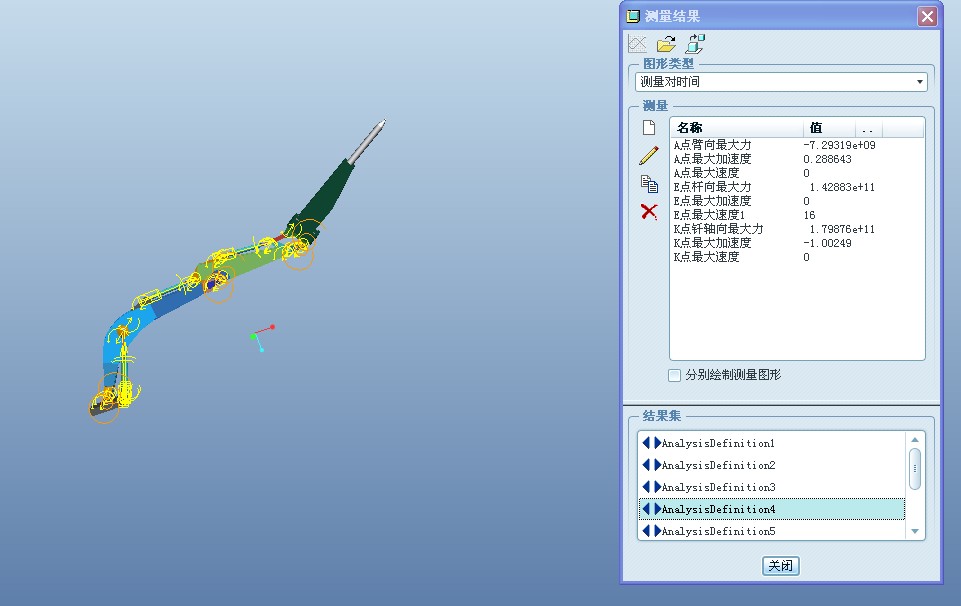The image size is (961, 606).
Task: Edit the selected measure with the pencil icon
Action: pos(649,156)
